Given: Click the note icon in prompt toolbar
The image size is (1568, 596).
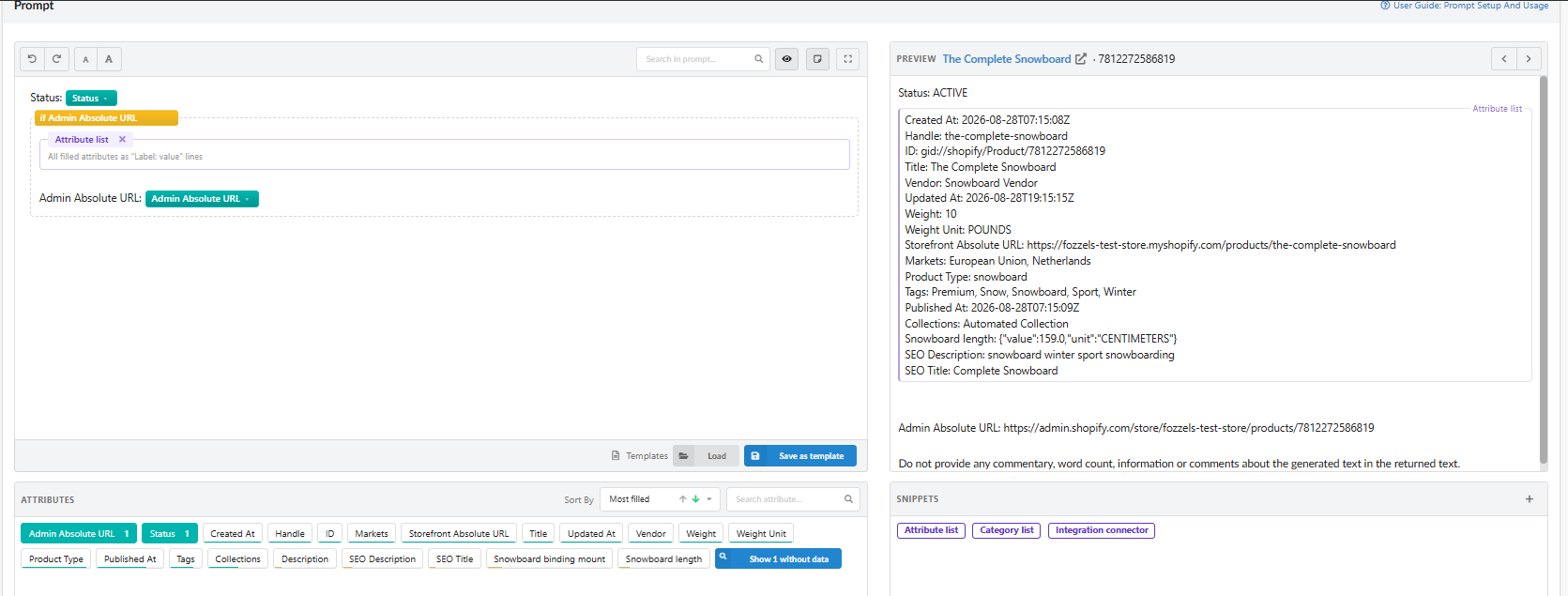Looking at the screenshot, I should point(817,59).
